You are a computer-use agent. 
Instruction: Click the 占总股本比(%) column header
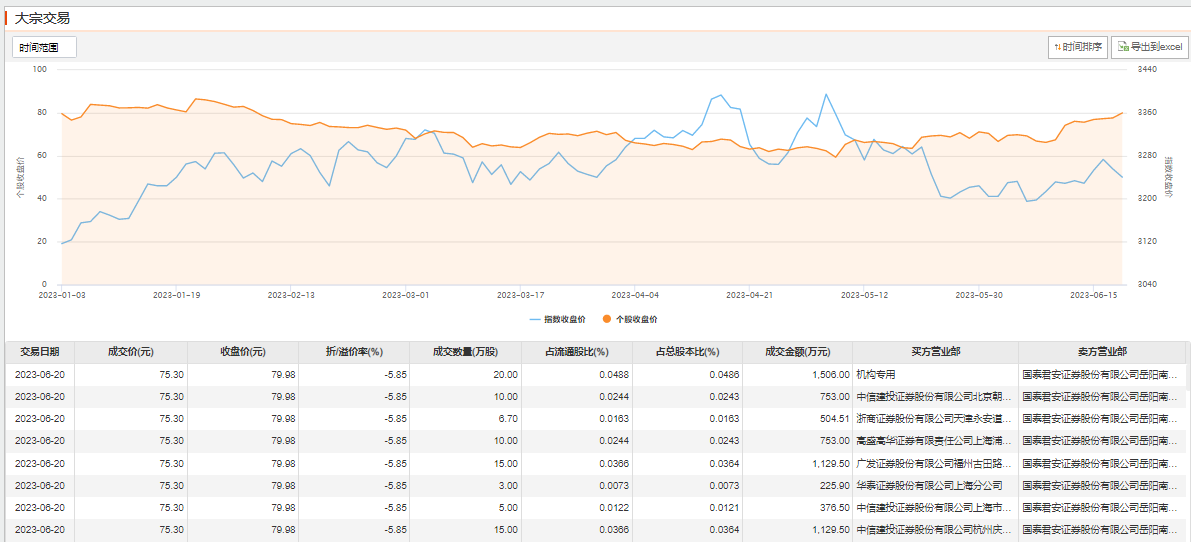pyautogui.click(x=687, y=352)
